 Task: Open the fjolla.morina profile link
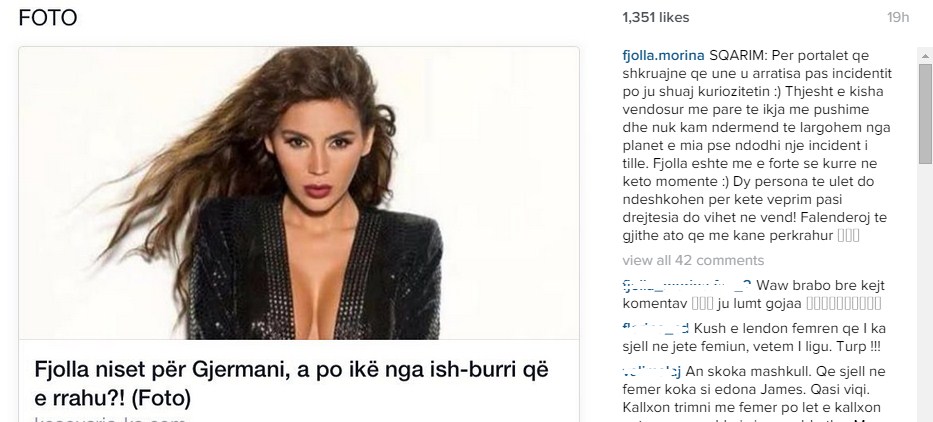[663, 55]
